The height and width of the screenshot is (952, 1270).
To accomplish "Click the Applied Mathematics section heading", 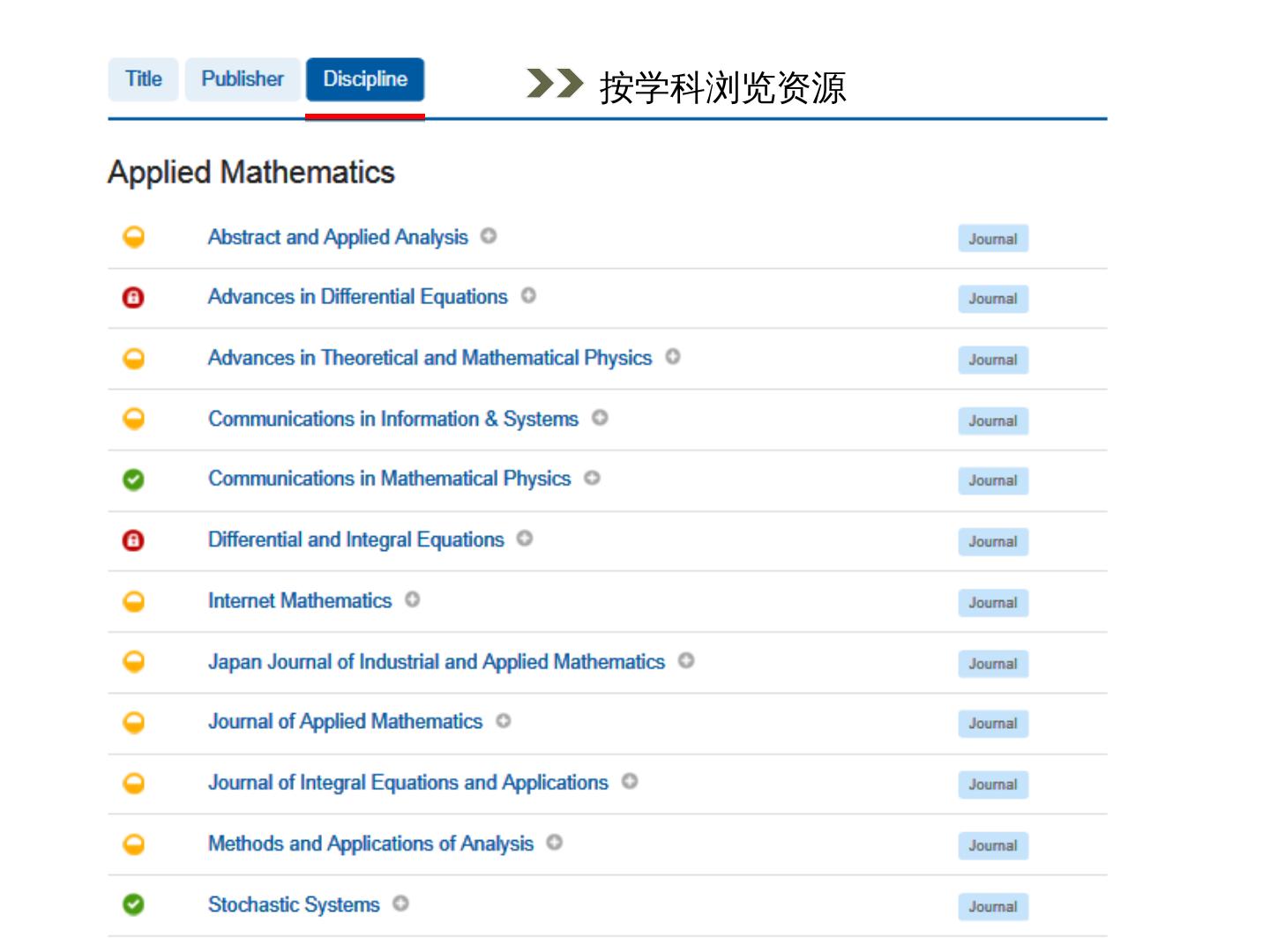I will [251, 172].
